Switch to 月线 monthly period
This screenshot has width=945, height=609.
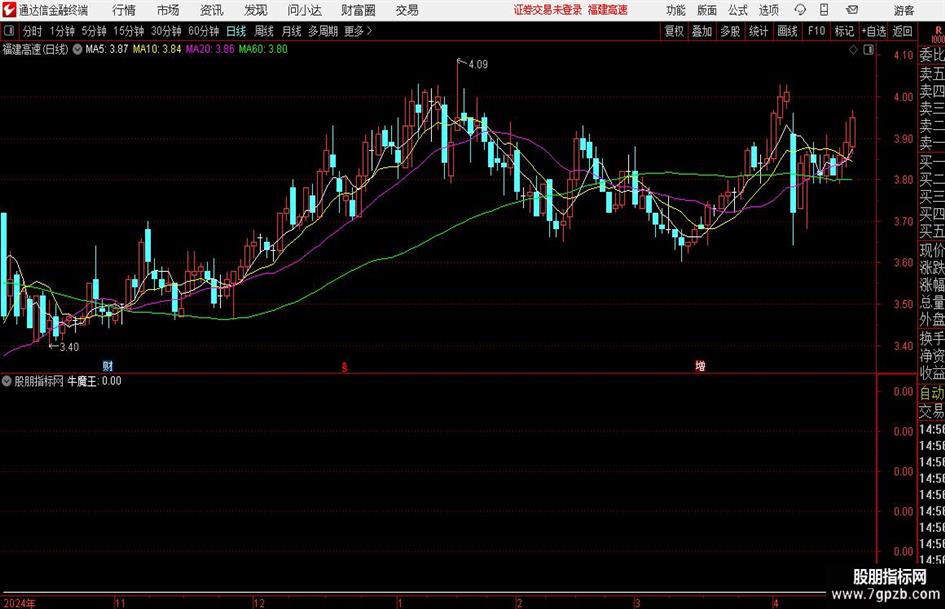click(x=291, y=31)
